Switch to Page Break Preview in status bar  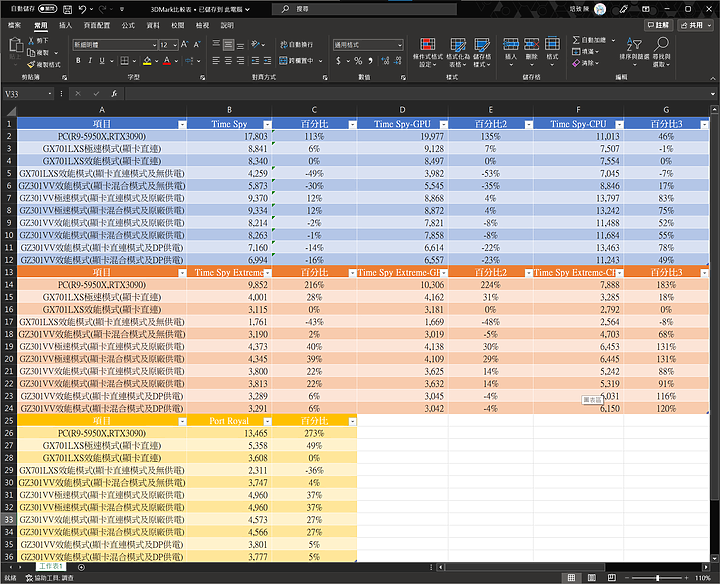click(612, 578)
